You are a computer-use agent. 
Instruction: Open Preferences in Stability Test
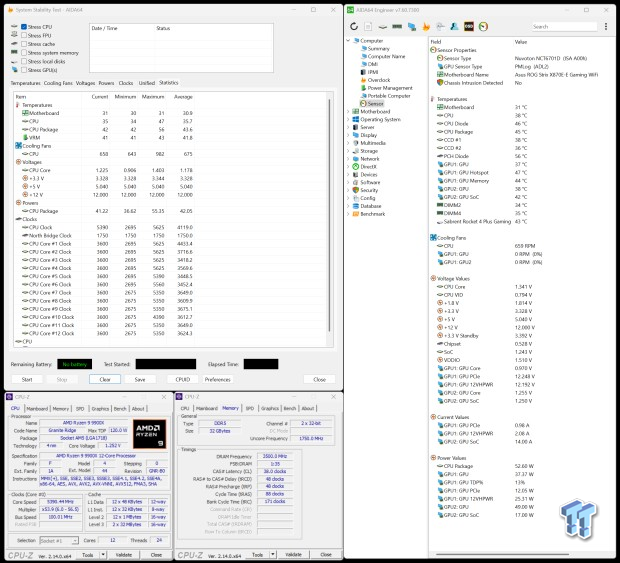click(217, 380)
